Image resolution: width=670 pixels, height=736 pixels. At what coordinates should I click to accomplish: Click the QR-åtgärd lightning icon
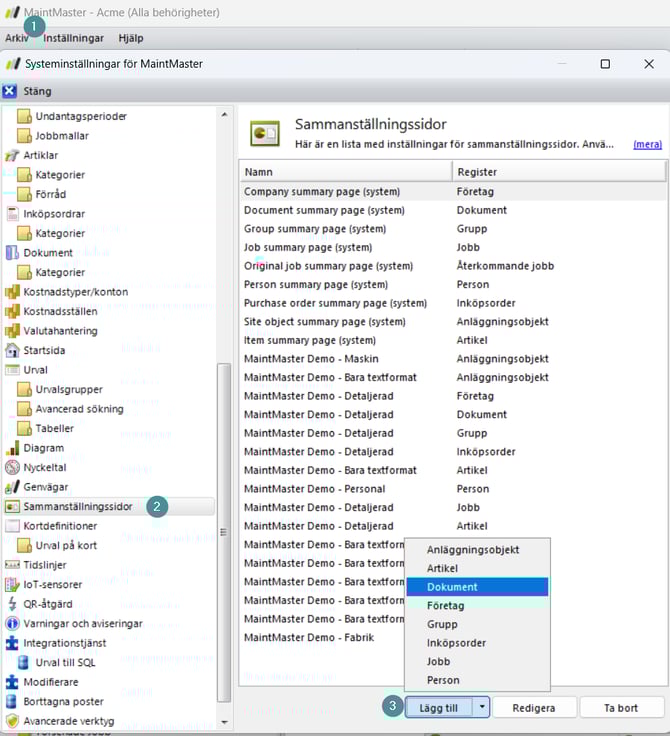pos(13,604)
